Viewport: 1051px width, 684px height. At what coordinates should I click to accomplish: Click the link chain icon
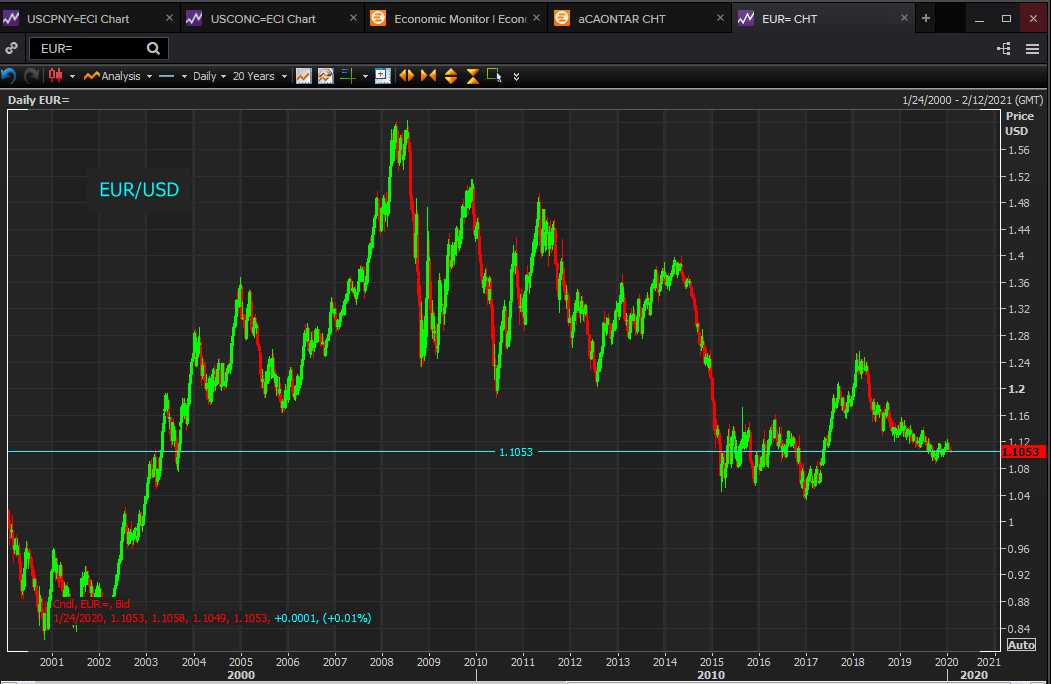click(11, 48)
